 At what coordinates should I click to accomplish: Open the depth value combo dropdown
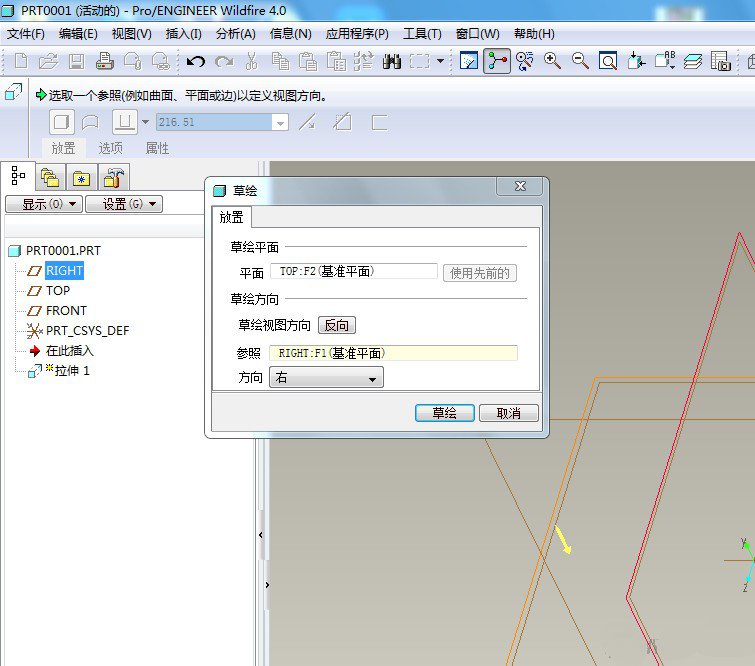coord(280,122)
